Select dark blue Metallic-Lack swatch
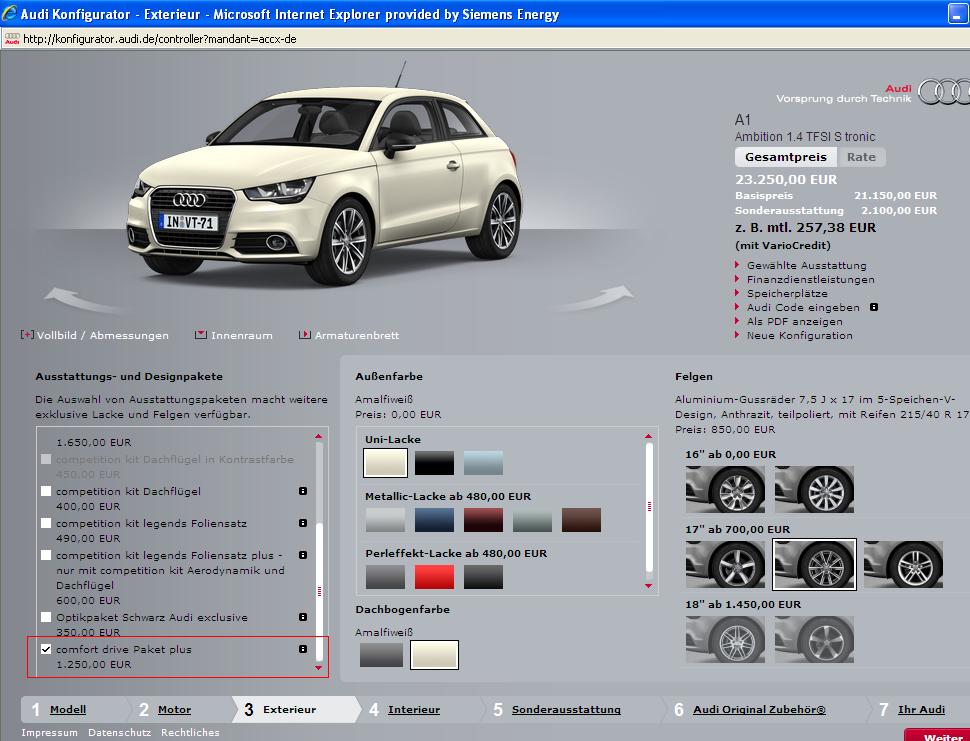This screenshot has width=970, height=741. pyautogui.click(x=434, y=520)
